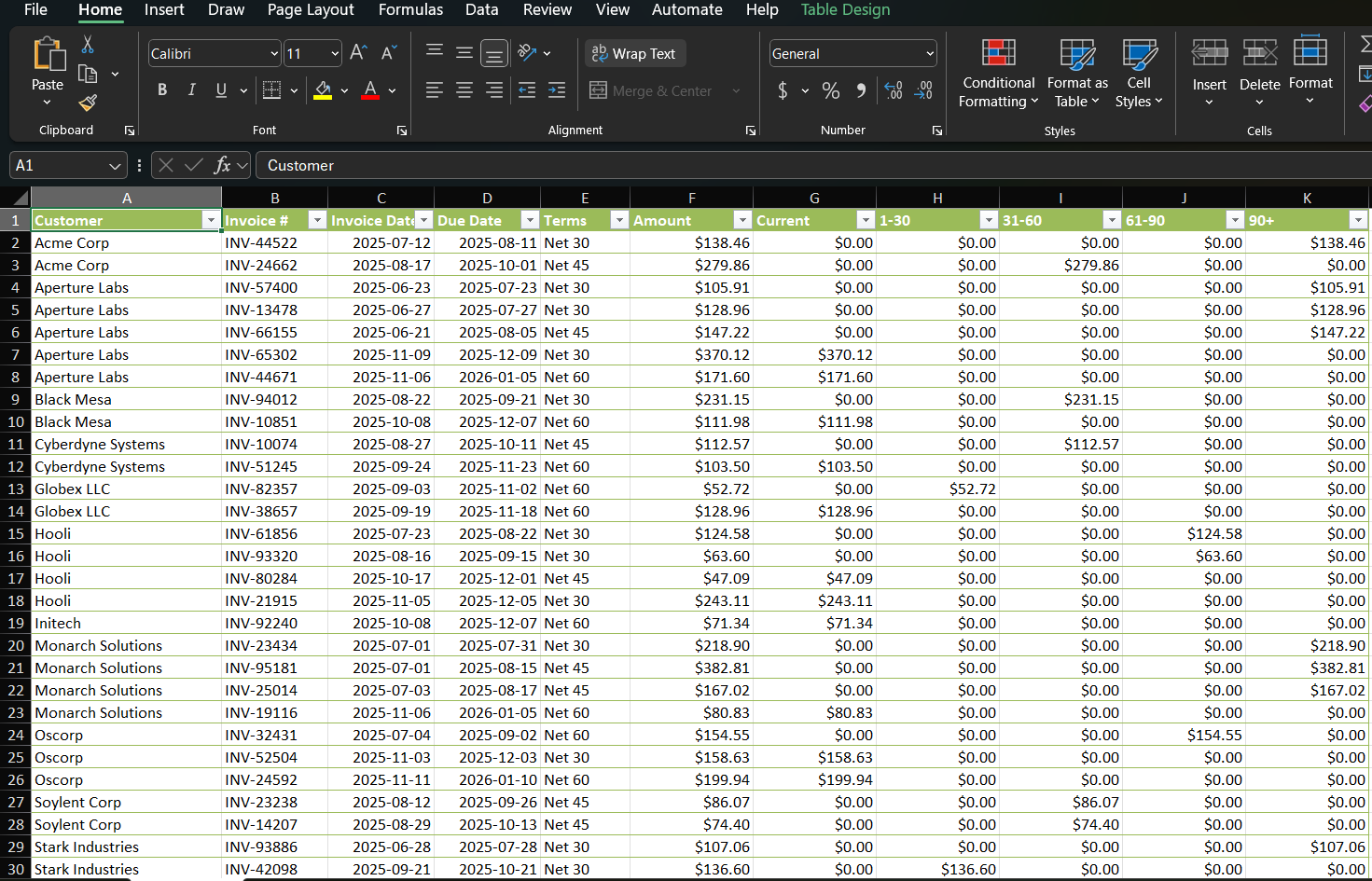
Task: Open Format as Table gallery
Action: click(x=1077, y=74)
